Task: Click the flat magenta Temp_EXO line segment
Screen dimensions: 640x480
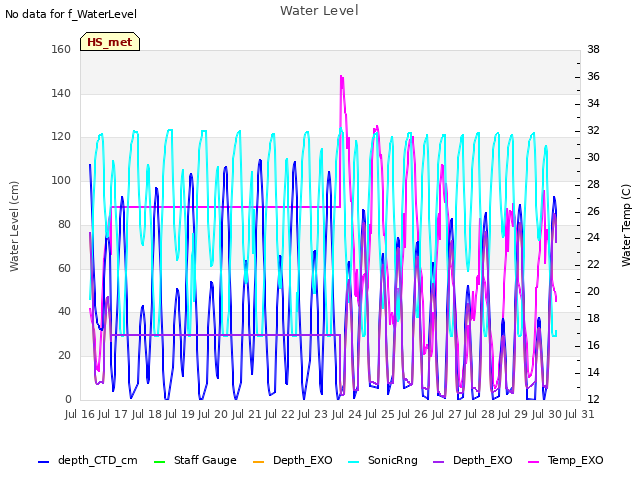Action: 226,207
